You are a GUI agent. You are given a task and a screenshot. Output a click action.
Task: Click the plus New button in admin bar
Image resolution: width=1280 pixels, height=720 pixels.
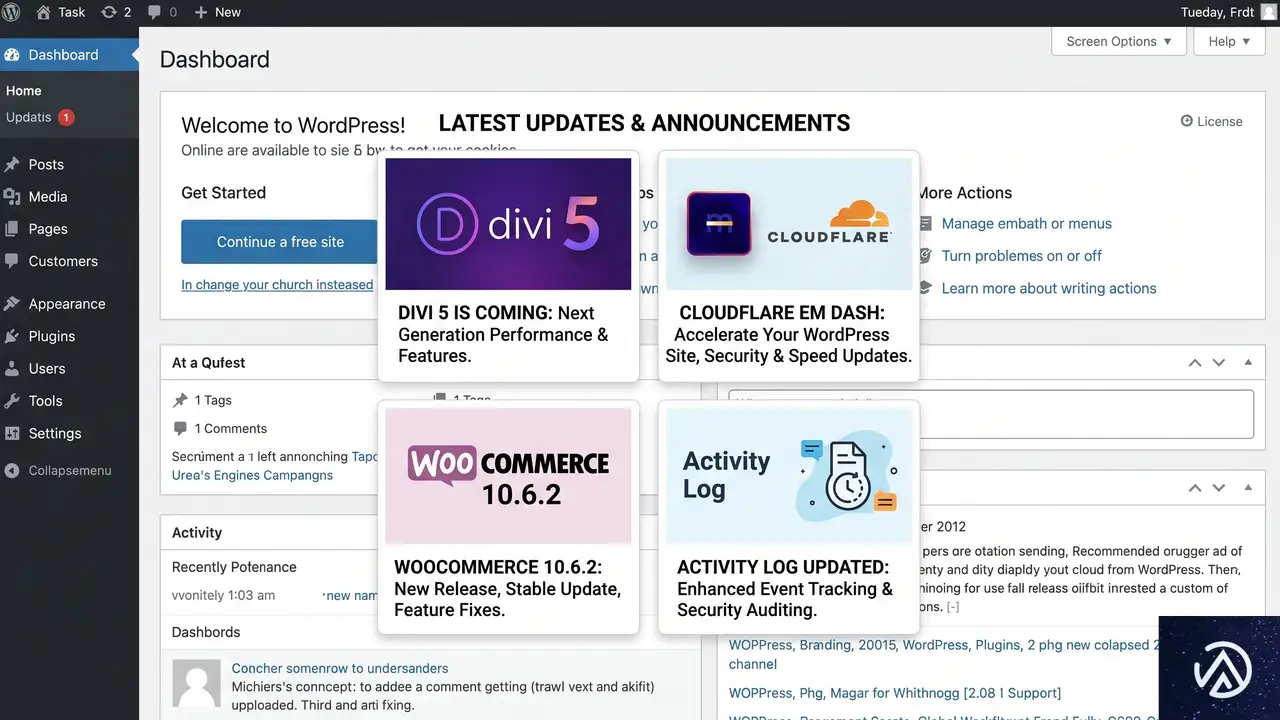coord(217,12)
